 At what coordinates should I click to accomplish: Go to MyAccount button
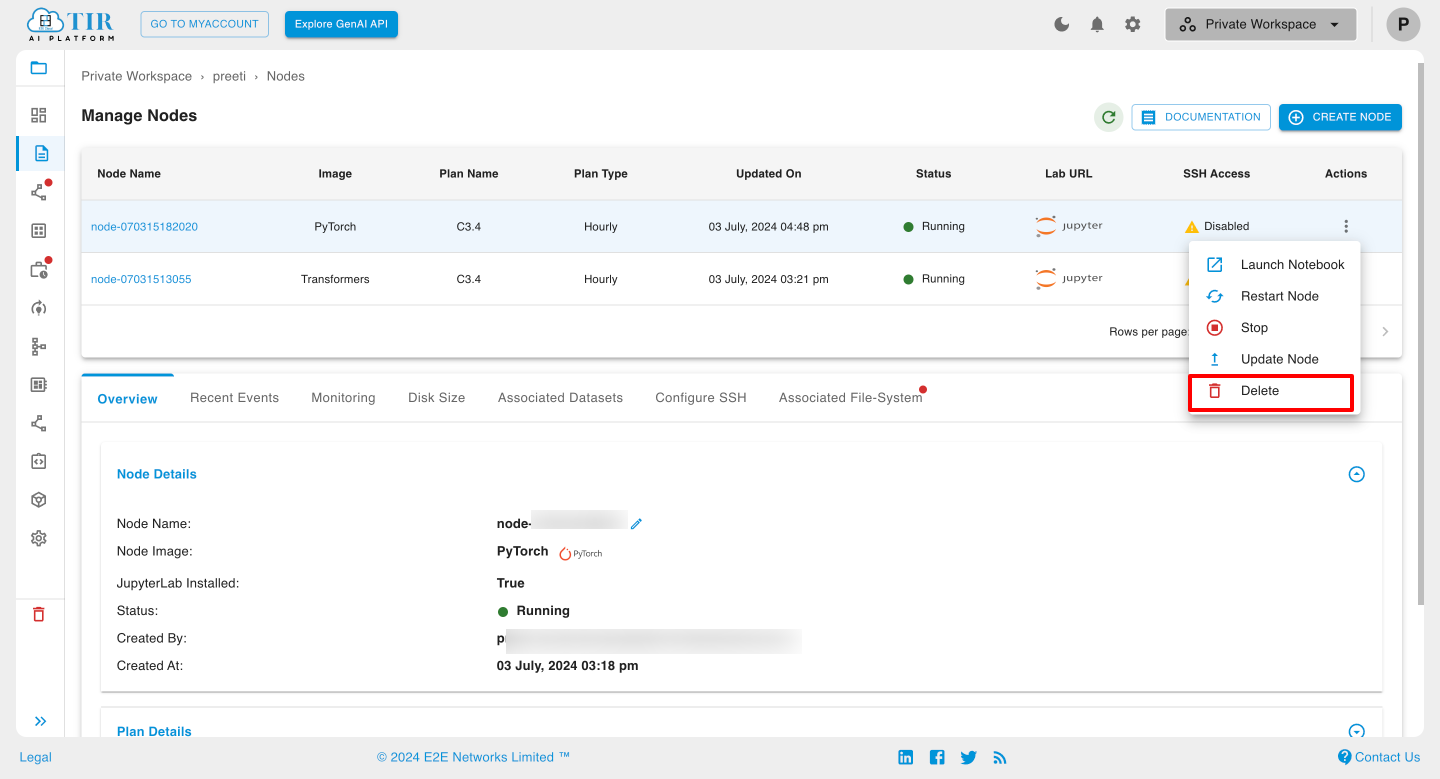205,24
